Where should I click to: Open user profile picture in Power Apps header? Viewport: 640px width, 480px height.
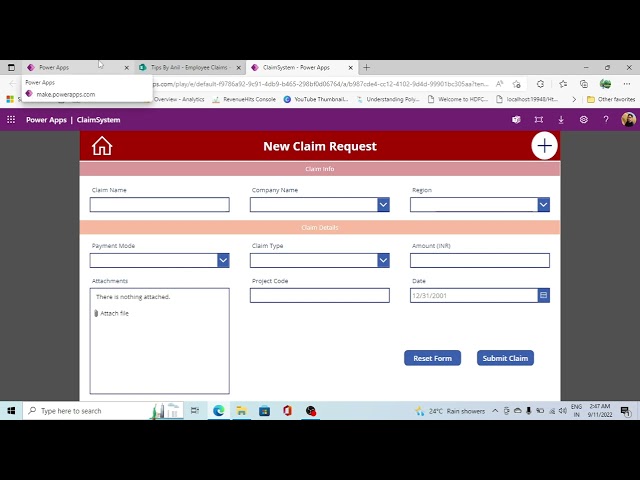628,120
